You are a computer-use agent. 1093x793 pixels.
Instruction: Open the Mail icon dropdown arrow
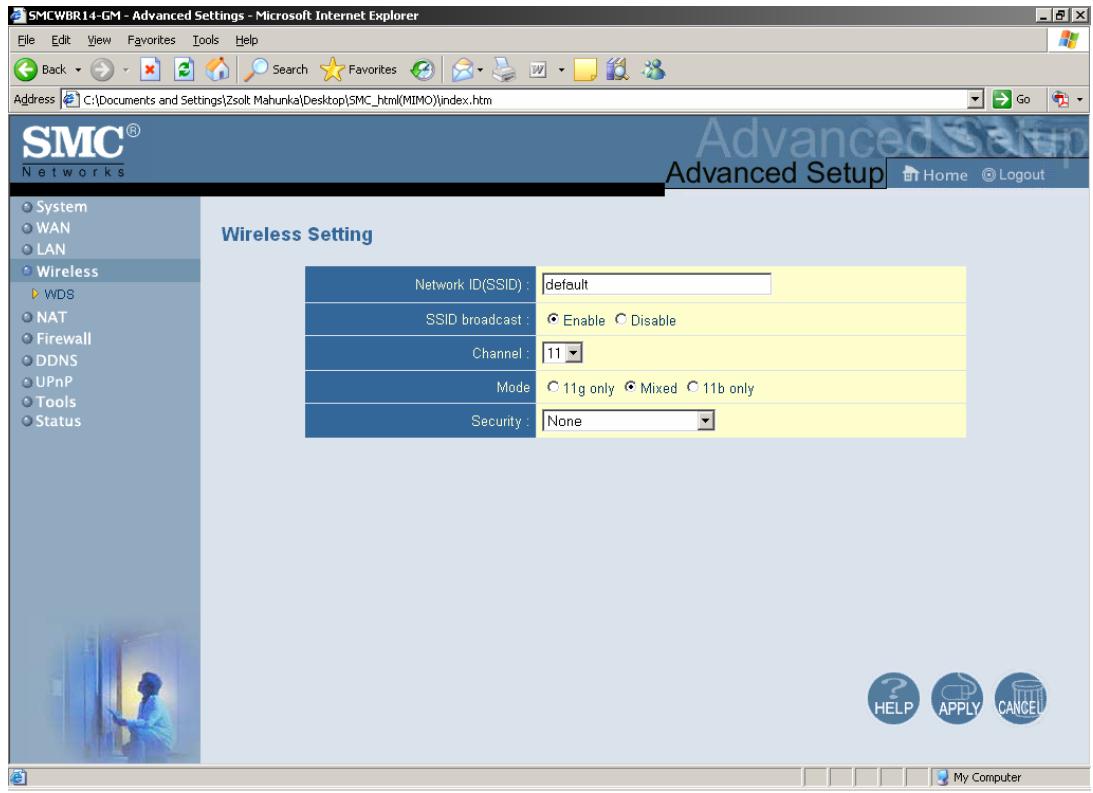(x=480, y=70)
